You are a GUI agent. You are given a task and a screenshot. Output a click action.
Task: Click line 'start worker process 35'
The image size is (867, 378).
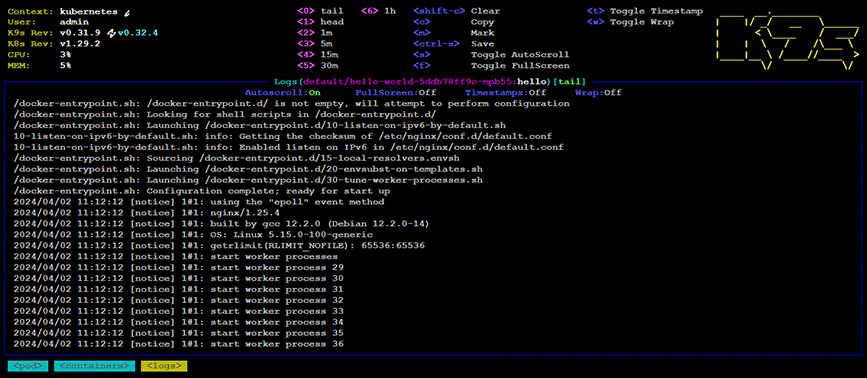[179, 333]
